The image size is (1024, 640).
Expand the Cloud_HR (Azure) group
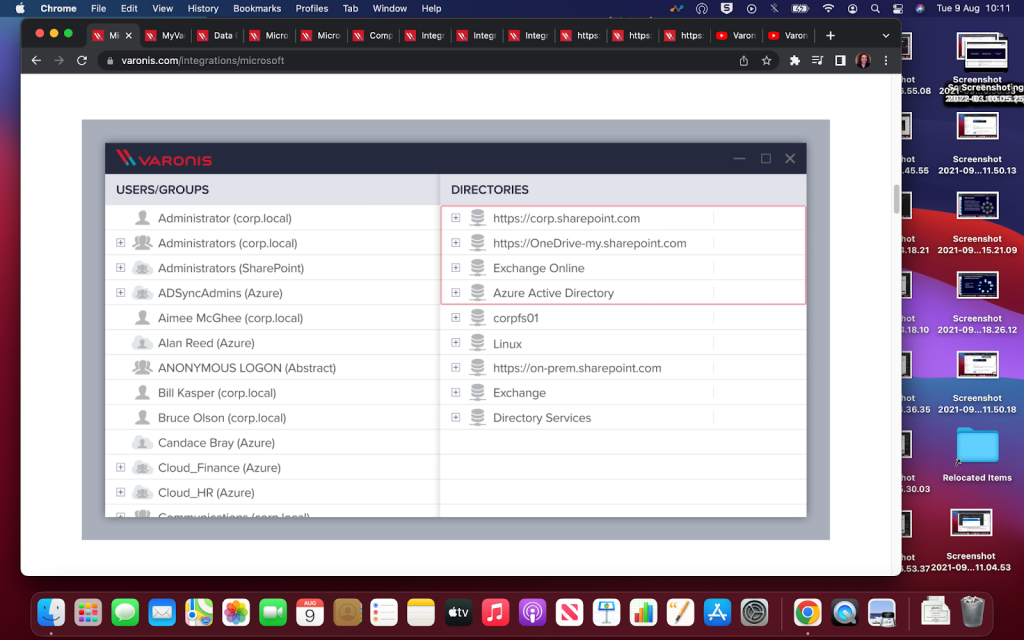coord(121,492)
